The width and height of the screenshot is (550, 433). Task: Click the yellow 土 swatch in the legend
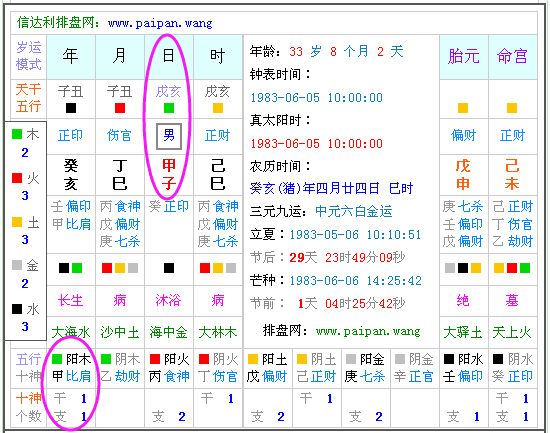(x=17, y=222)
